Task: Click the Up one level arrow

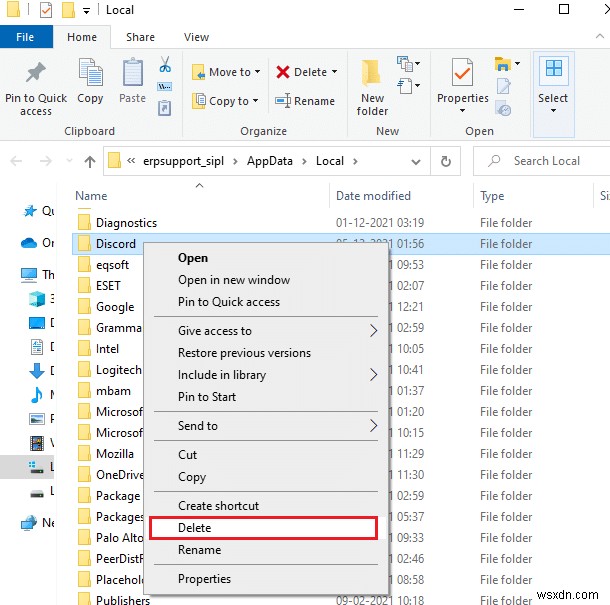Action: 90,161
